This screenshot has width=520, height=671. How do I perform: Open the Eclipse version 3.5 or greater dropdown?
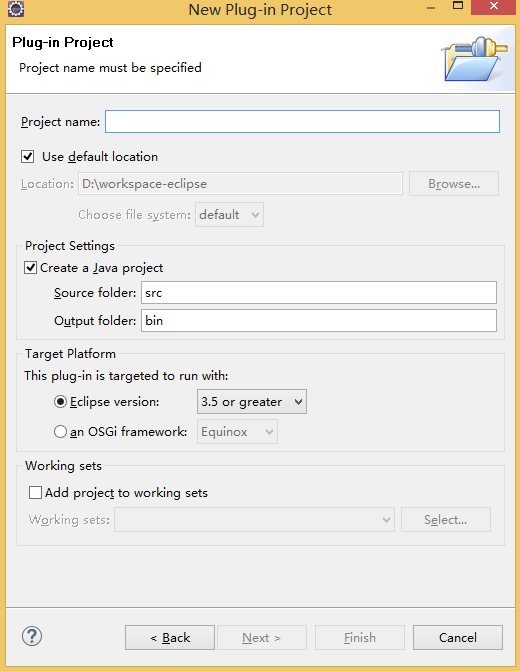click(x=252, y=402)
